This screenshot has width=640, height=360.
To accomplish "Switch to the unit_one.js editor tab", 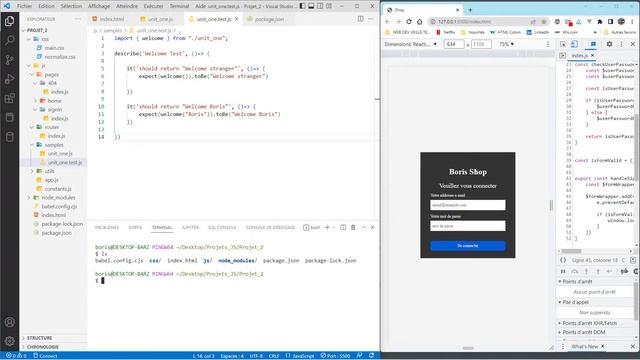I will point(158,19).
